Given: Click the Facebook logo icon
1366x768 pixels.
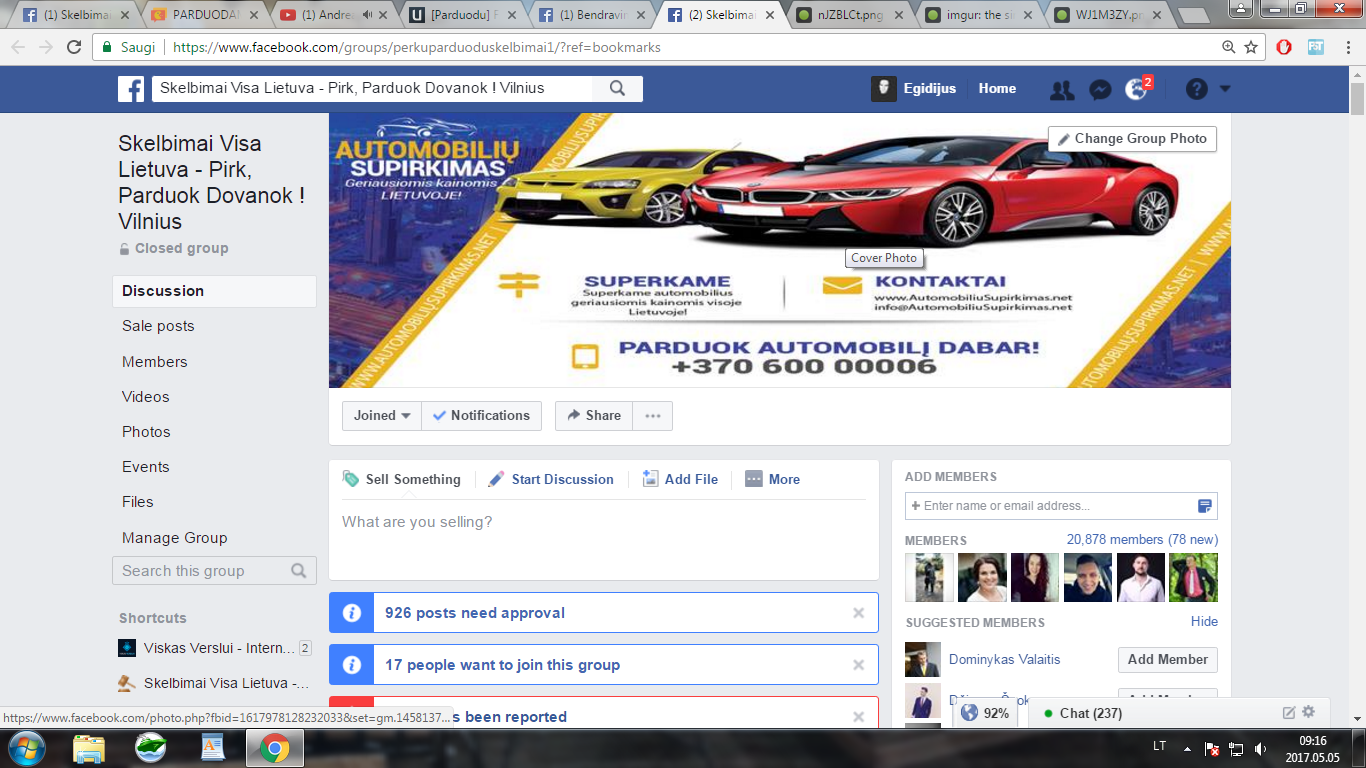Looking at the screenshot, I should tap(131, 89).
